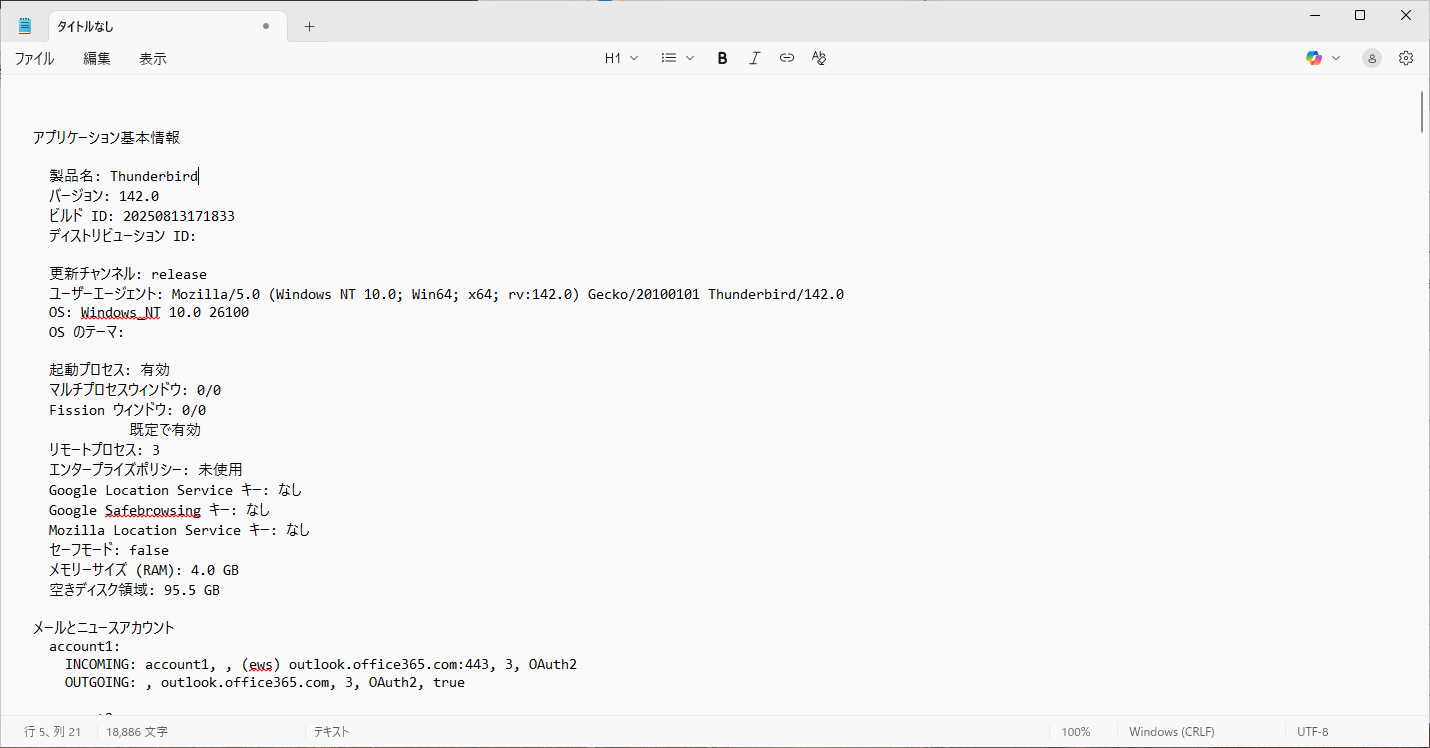
Task: Open the Copilot AI icon
Action: pyautogui.click(x=1314, y=58)
